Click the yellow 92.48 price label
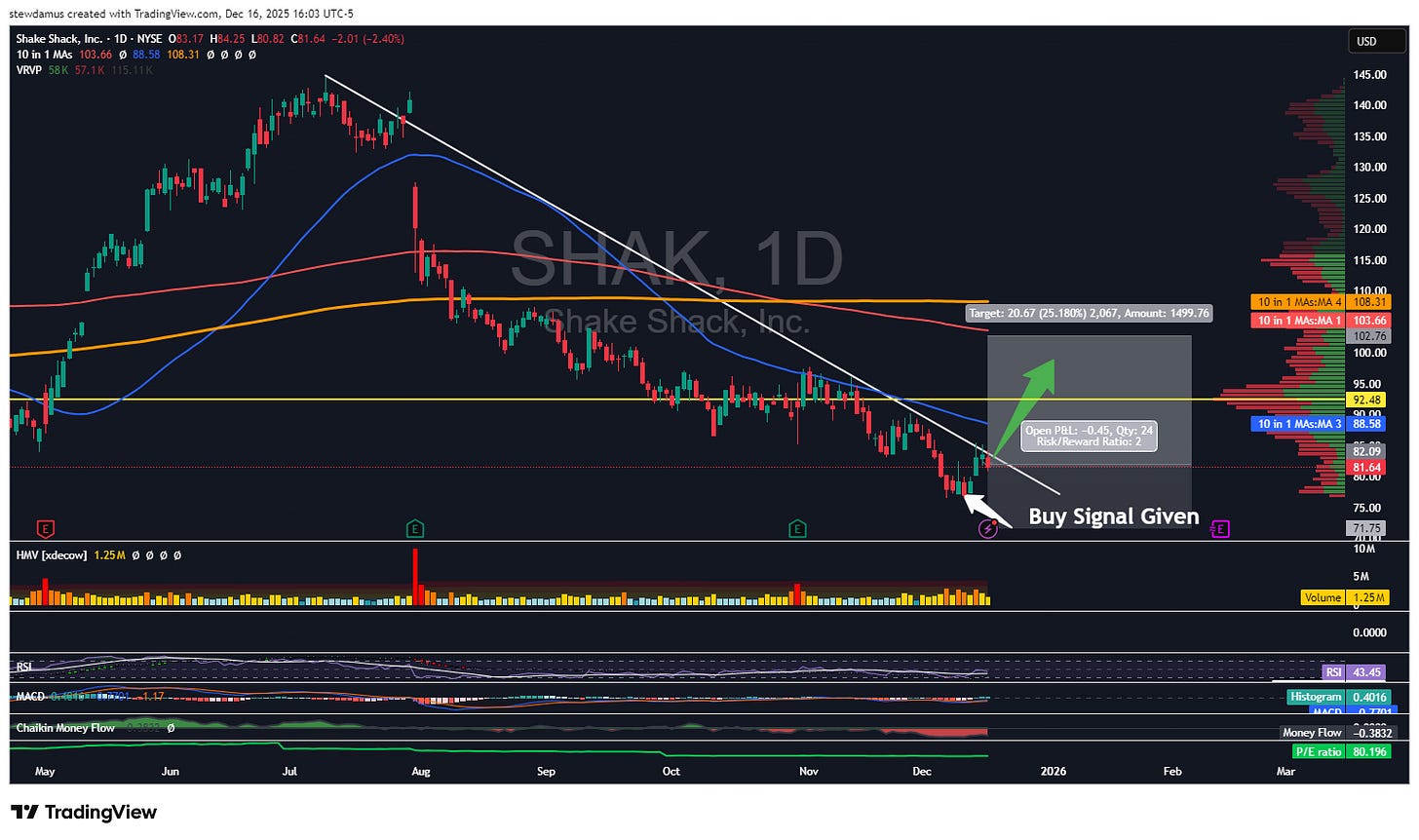 (1367, 401)
